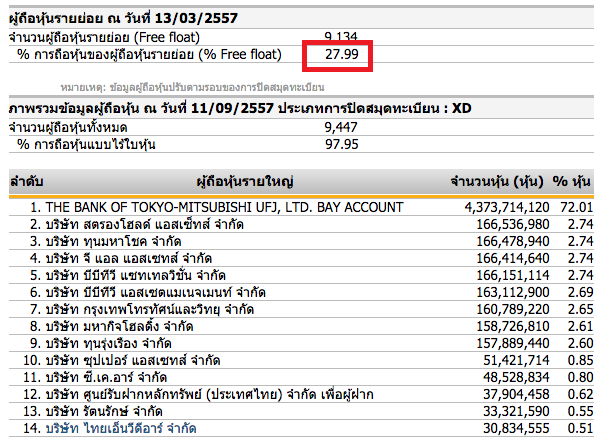Click share count 48,528,834
This screenshot has width=606, height=443.
point(516,377)
